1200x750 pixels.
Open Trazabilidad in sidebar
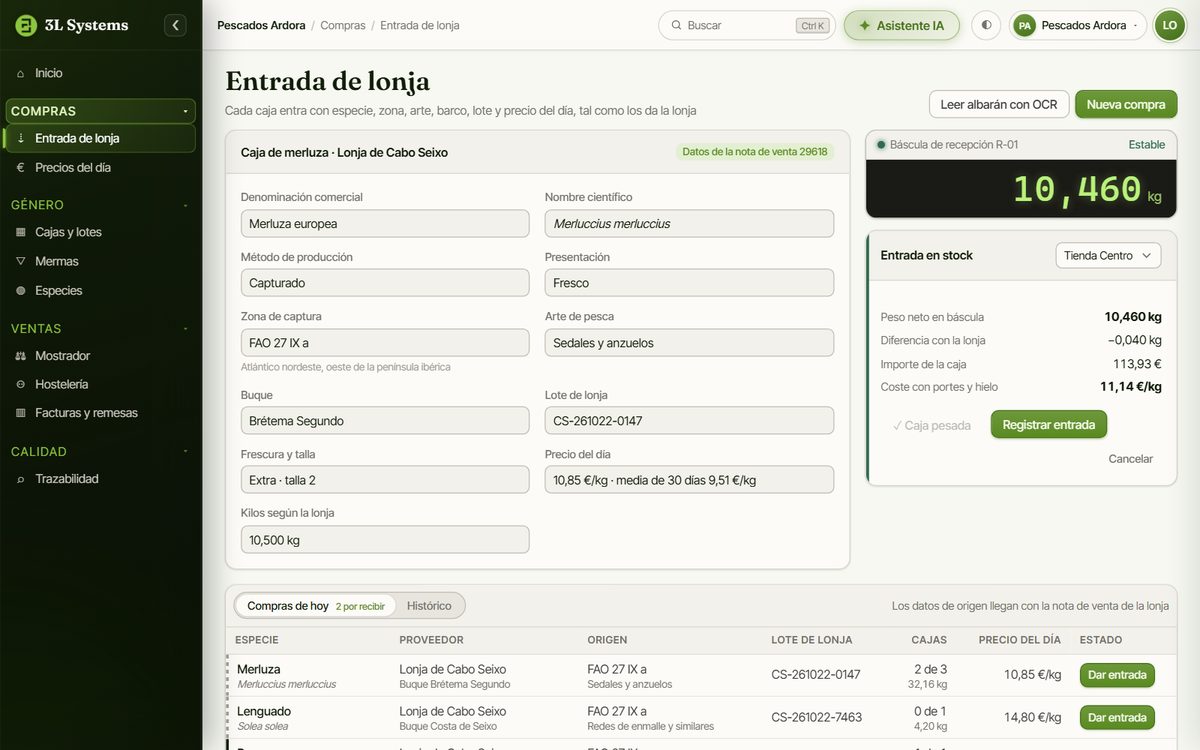tap(100, 479)
